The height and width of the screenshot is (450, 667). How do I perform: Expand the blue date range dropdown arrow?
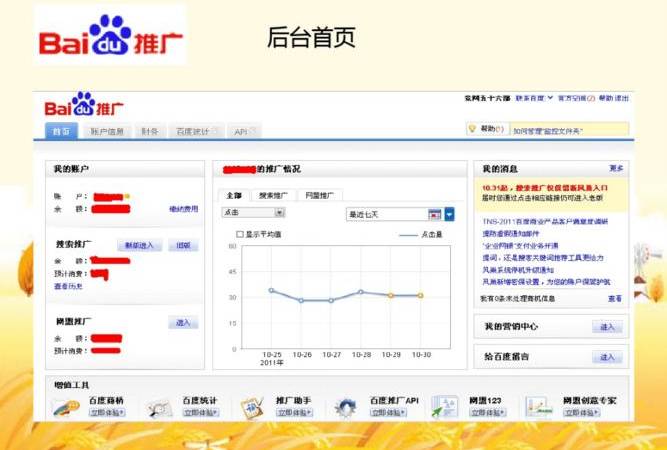click(449, 214)
